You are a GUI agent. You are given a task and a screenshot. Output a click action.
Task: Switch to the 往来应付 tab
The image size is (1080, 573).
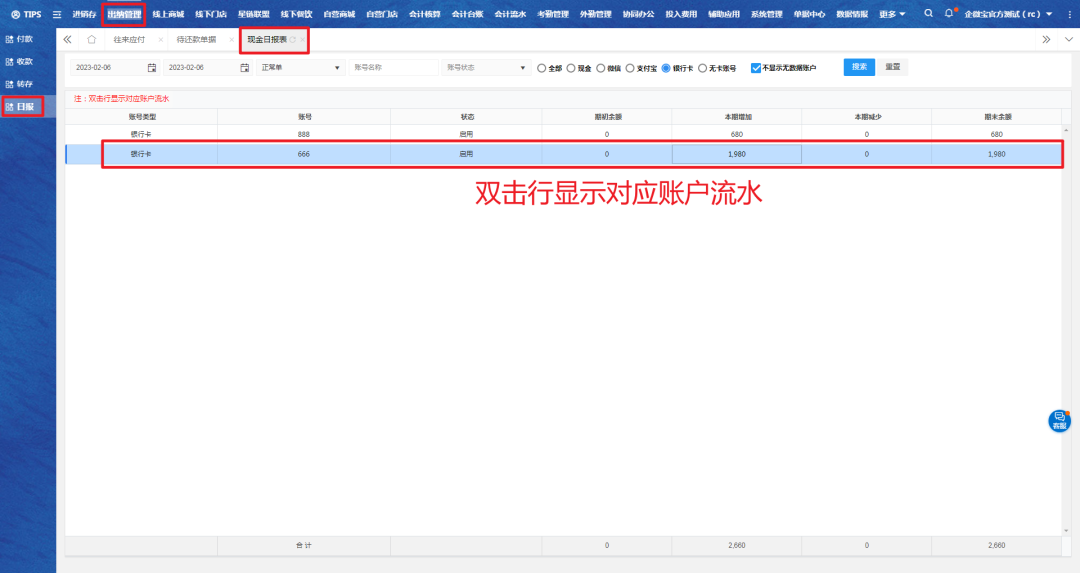[x=129, y=39]
